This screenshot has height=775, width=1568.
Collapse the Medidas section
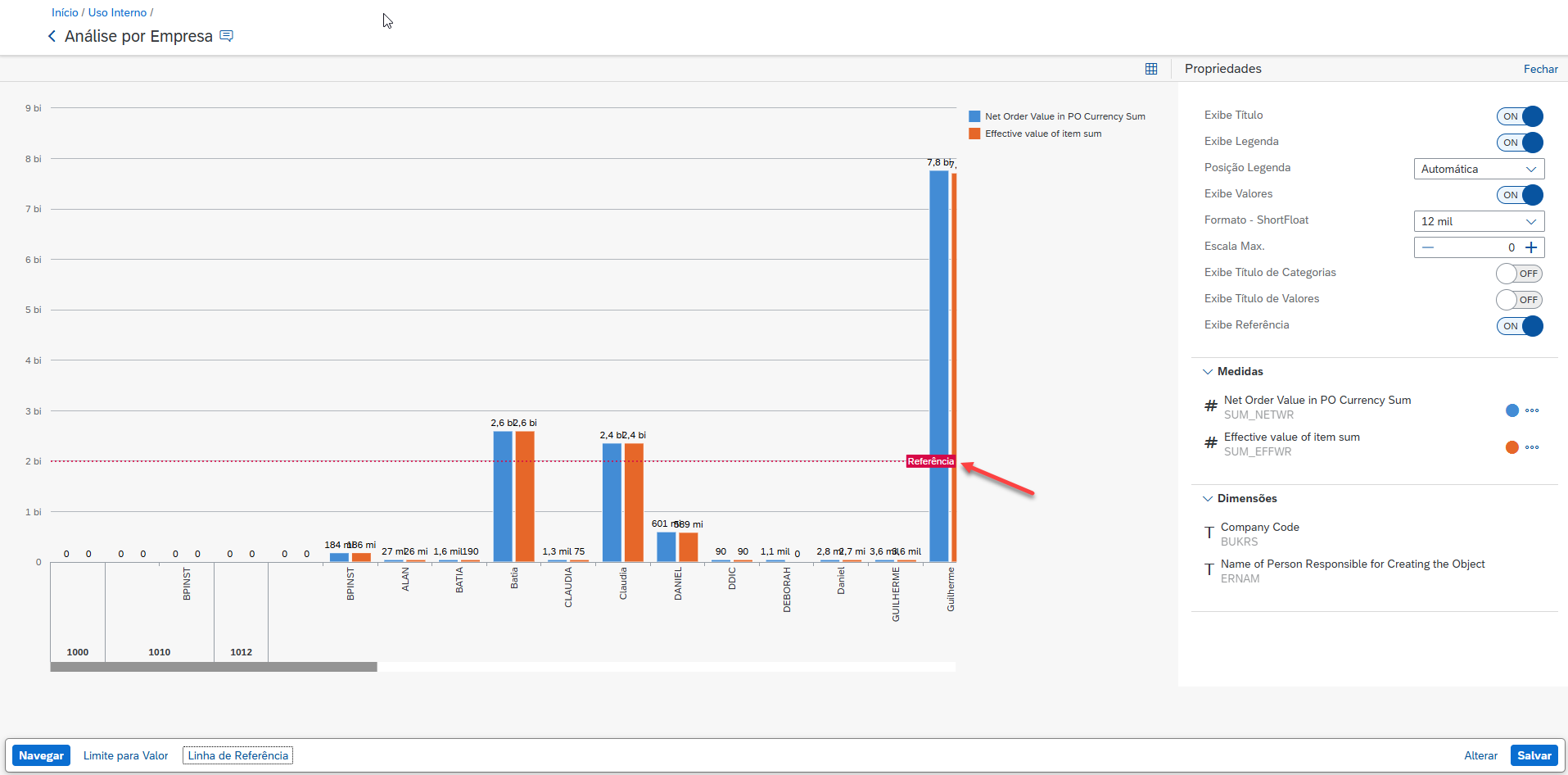tap(1208, 372)
